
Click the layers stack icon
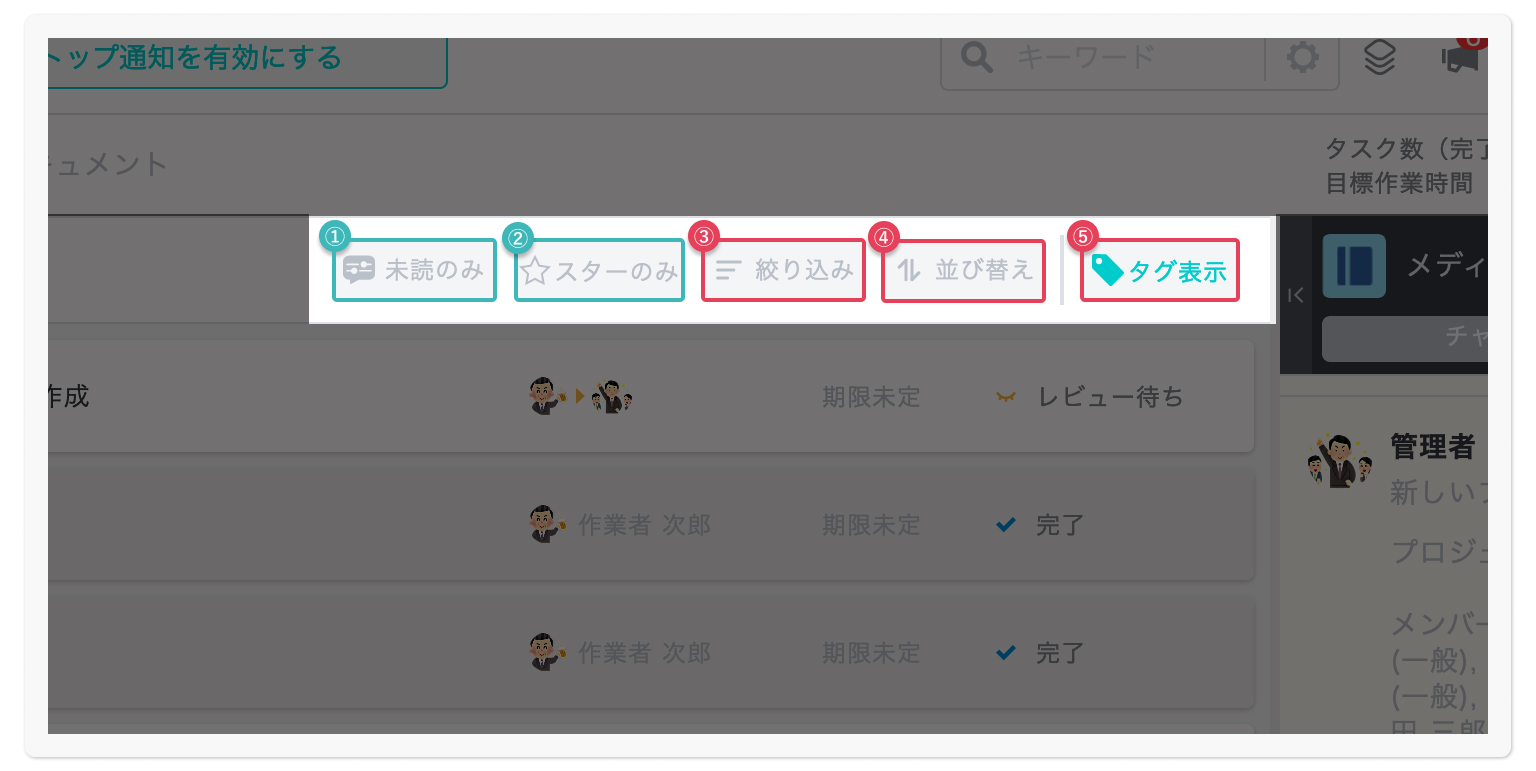pos(1380,58)
